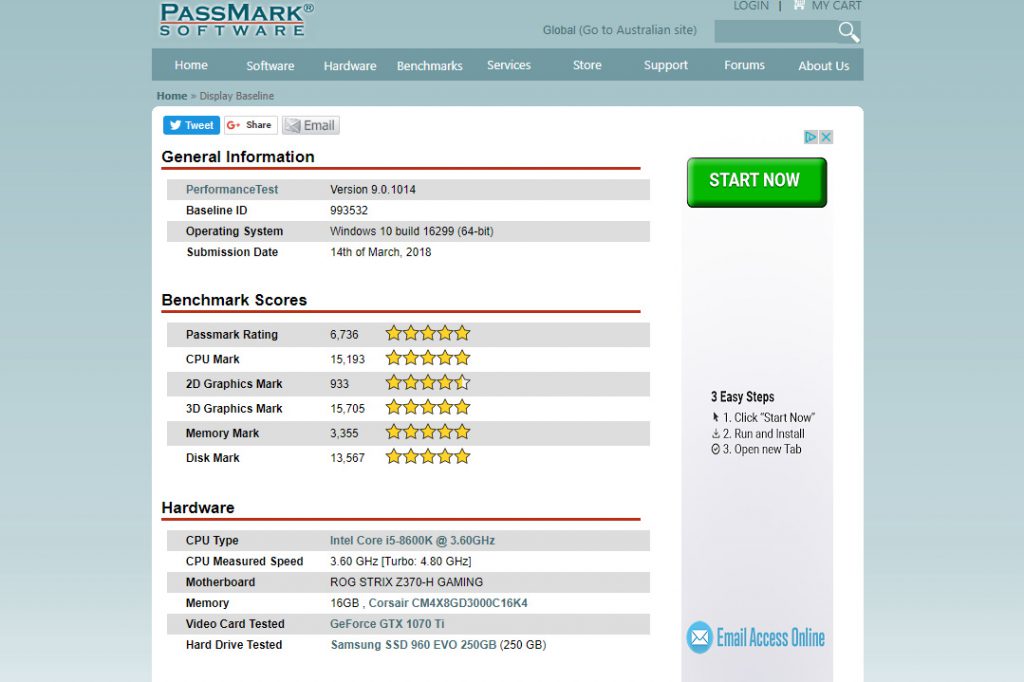Click the 2D Graphics Mark stars
The width and height of the screenshot is (1024, 682).
(x=428, y=383)
